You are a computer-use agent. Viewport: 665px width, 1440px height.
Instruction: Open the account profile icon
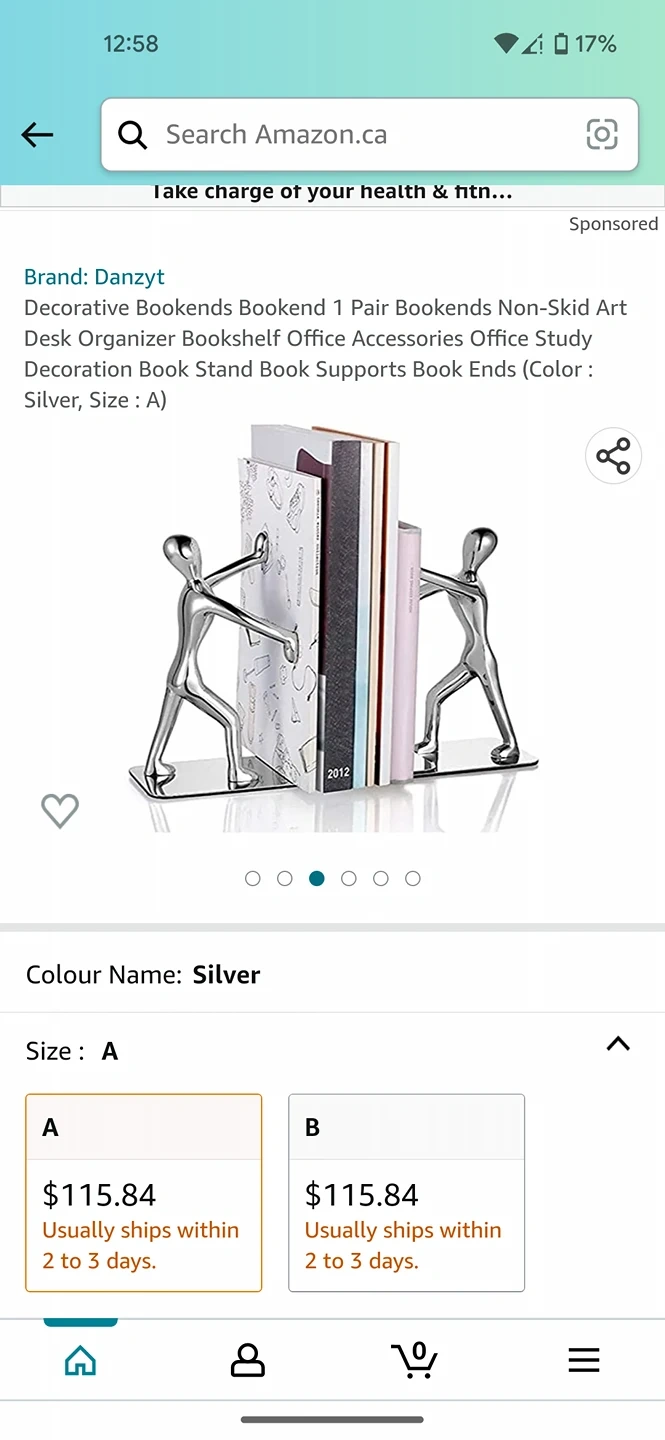247,1360
